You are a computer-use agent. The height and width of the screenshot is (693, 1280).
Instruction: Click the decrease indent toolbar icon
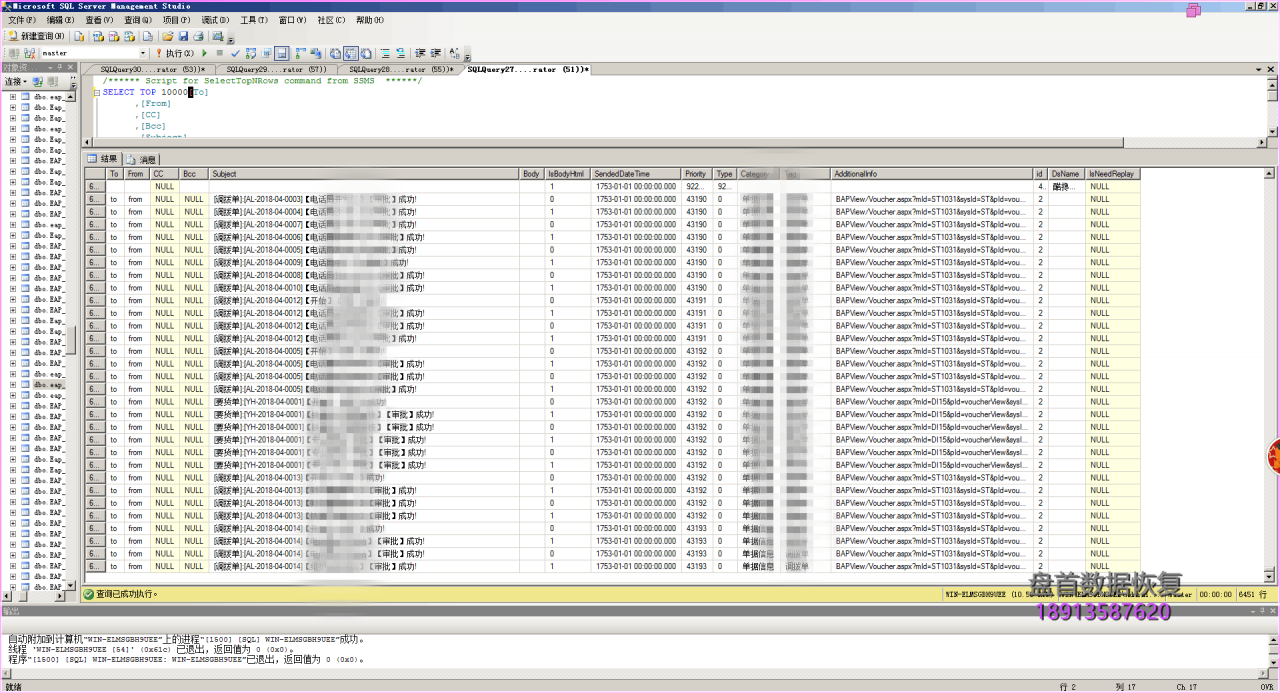(x=420, y=53)
